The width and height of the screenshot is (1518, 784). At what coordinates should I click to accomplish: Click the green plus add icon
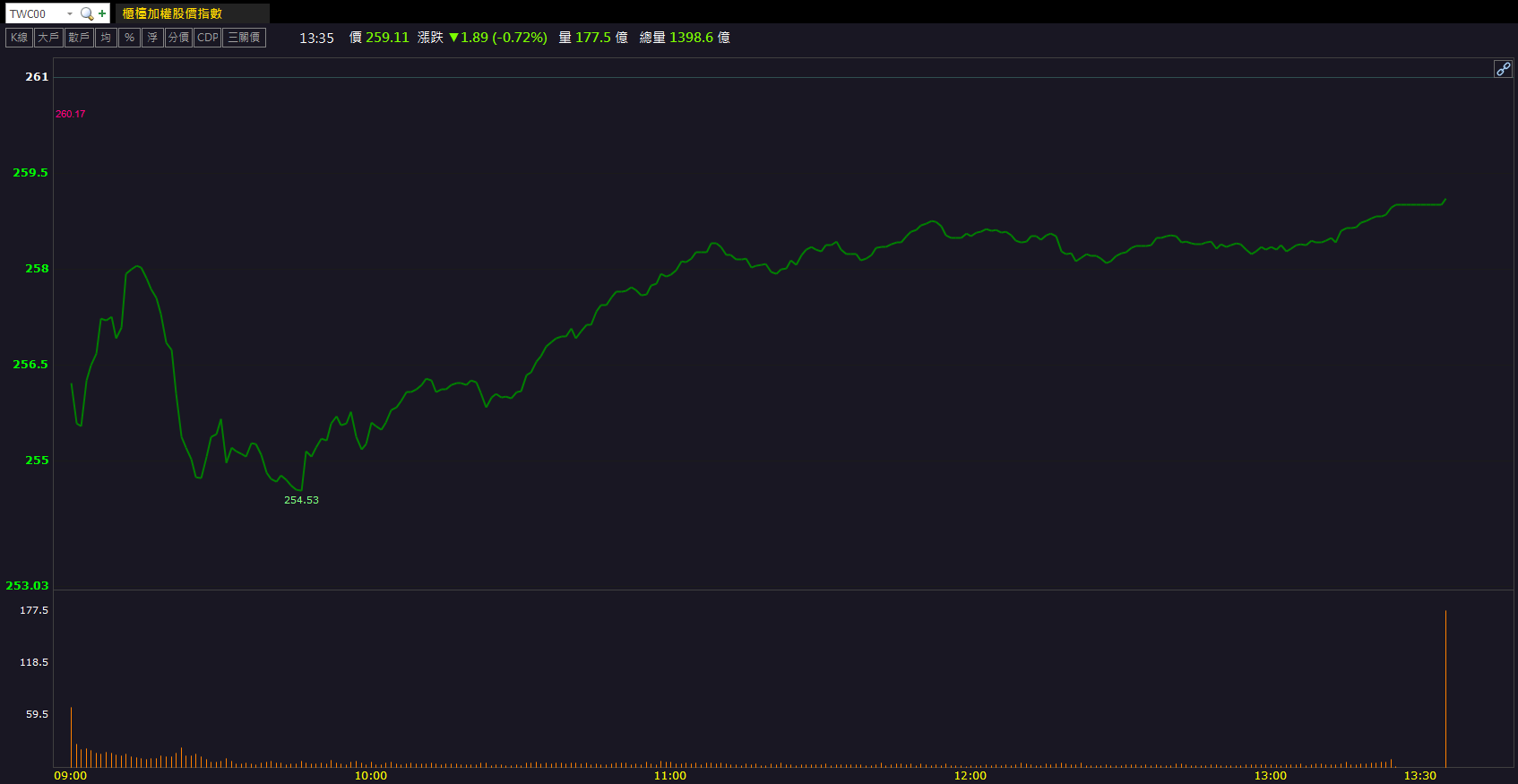click(x=102, y=13)
